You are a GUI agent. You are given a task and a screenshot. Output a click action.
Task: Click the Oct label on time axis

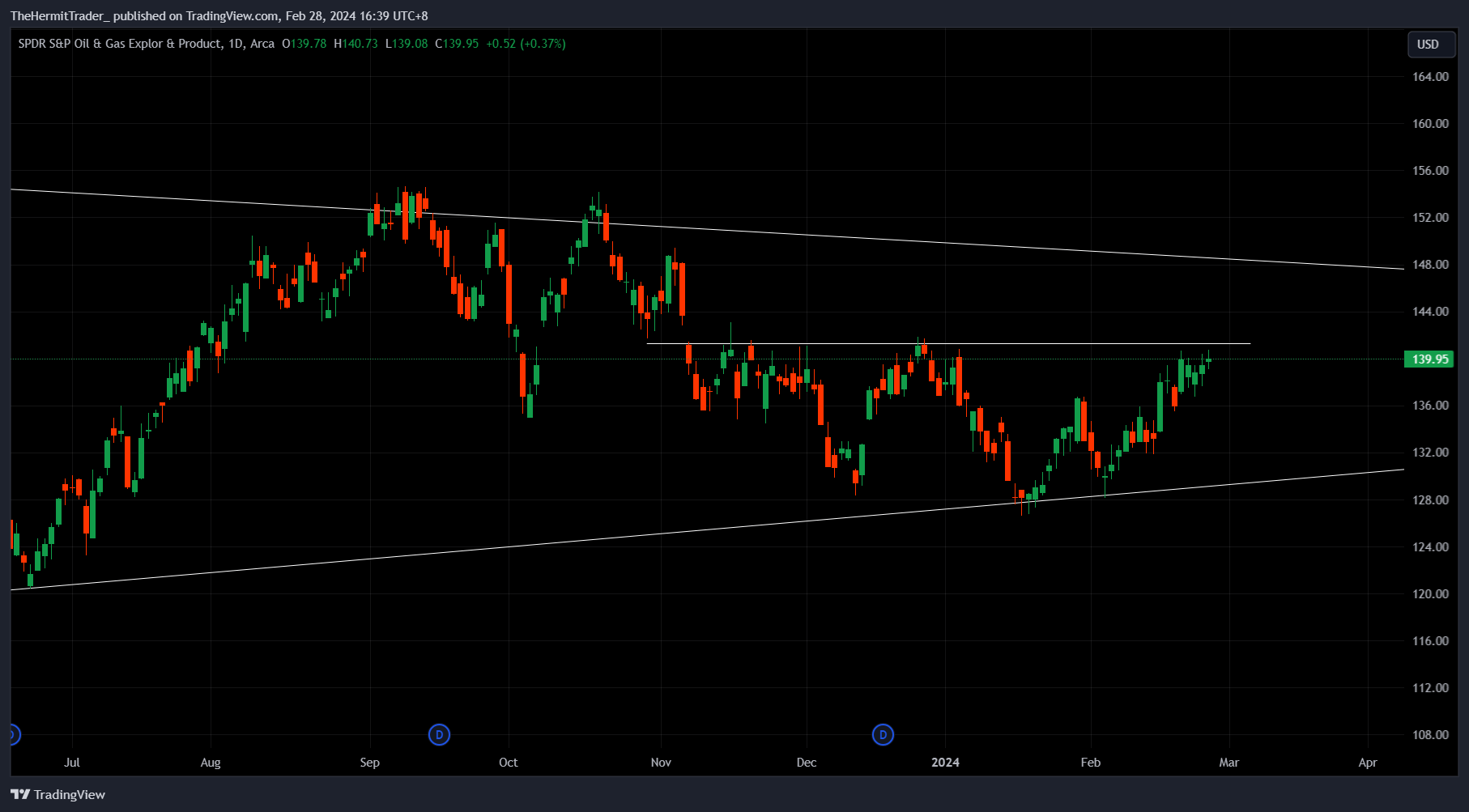point(509,763)
